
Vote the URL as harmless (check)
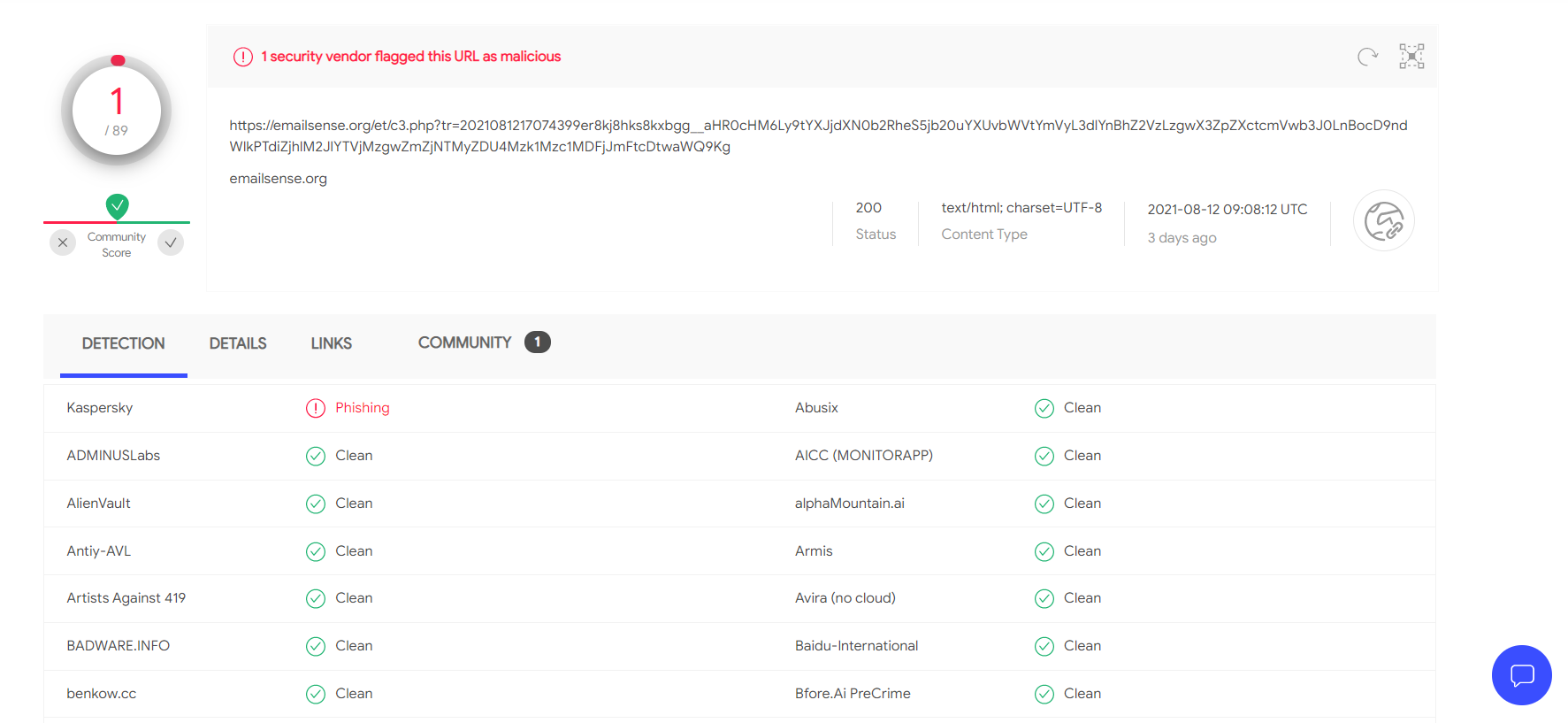(x=171, y=242)
